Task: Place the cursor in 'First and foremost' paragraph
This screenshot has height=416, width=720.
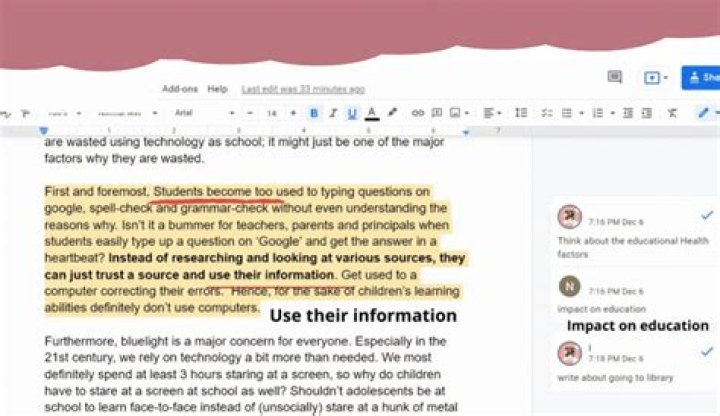Action: (253, 249)
